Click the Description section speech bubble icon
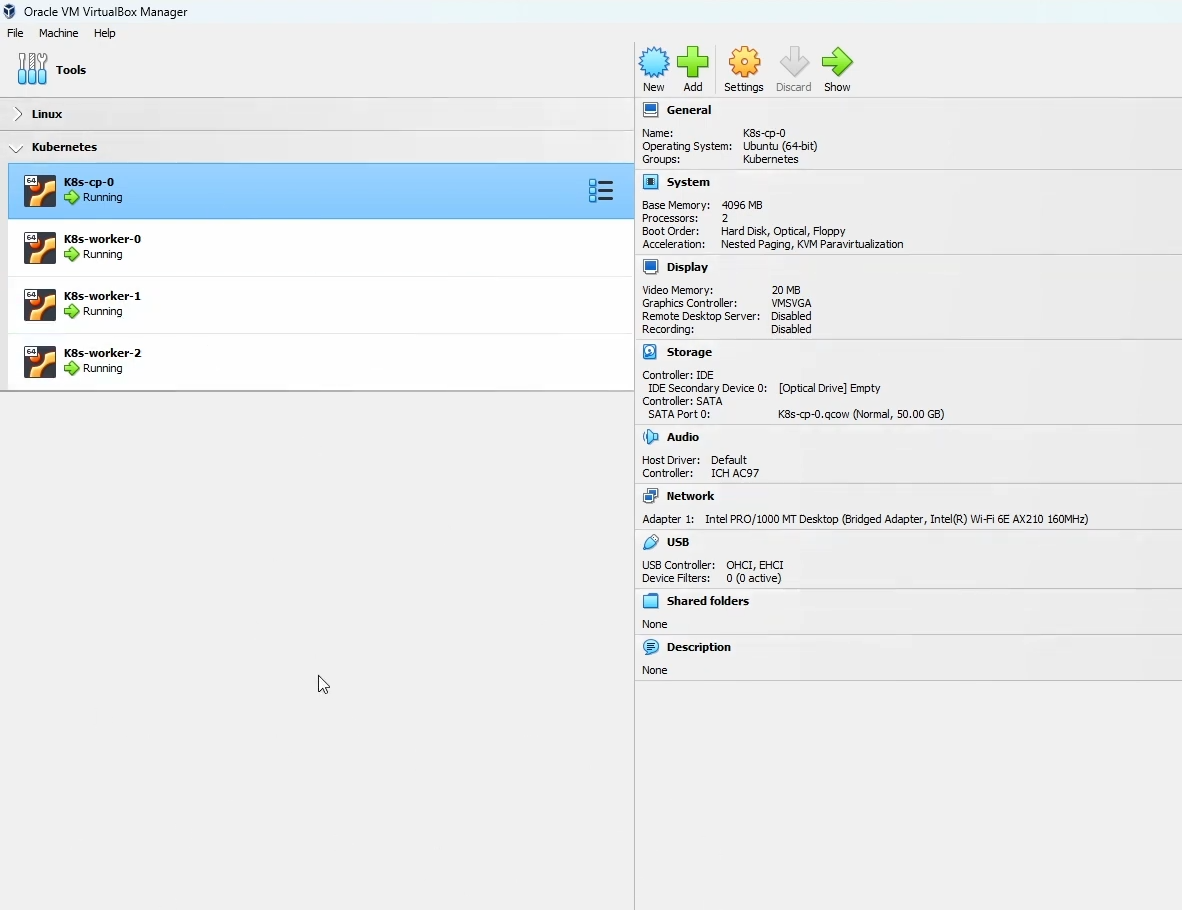 tap(651, 647)
